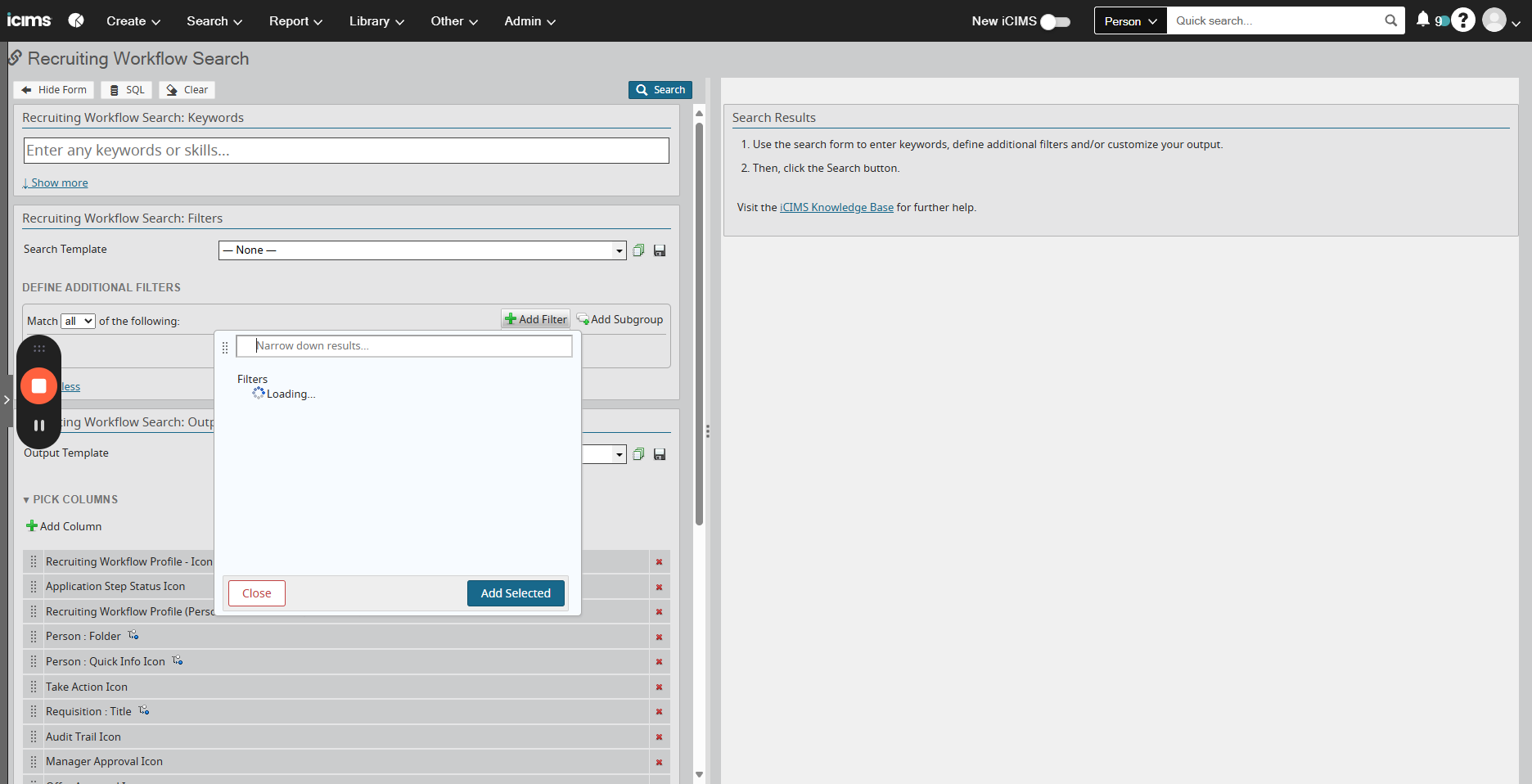The width and height of the screenshot is (1532, 784).
Task: Open the Match all dropdown
Action: click(x=79, y=321)
